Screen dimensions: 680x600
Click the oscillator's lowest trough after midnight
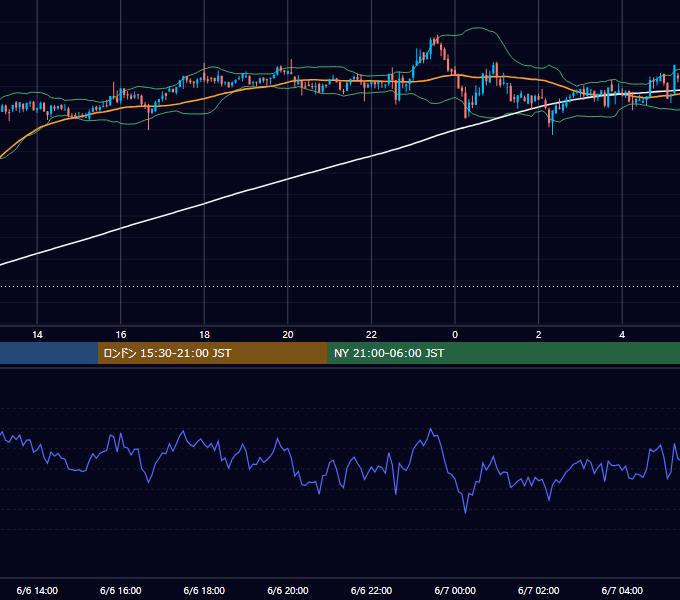(x=465, y=512)
